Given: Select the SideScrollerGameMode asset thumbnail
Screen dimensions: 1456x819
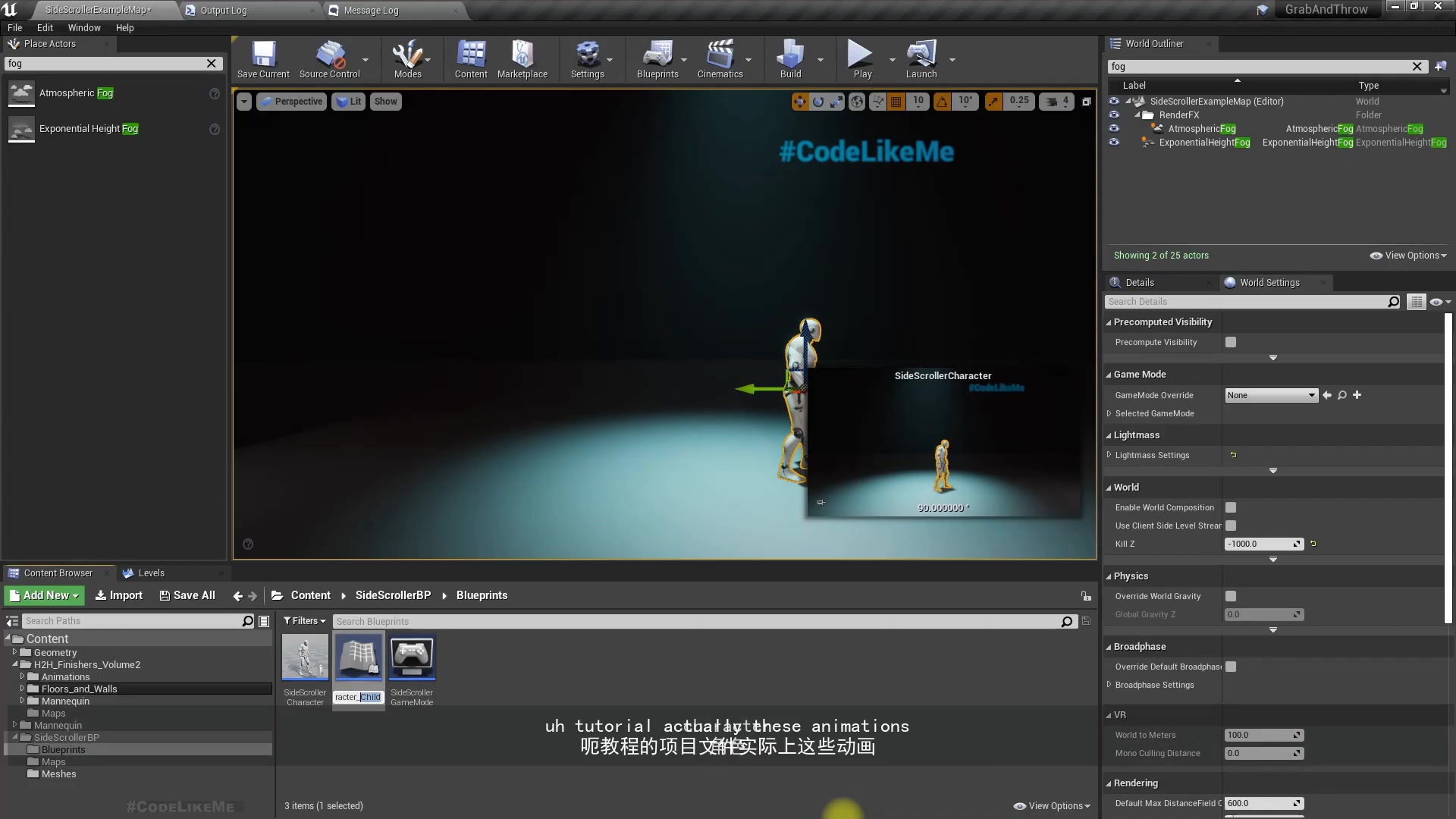Looking at the screenshot, I should coord(412,658).
